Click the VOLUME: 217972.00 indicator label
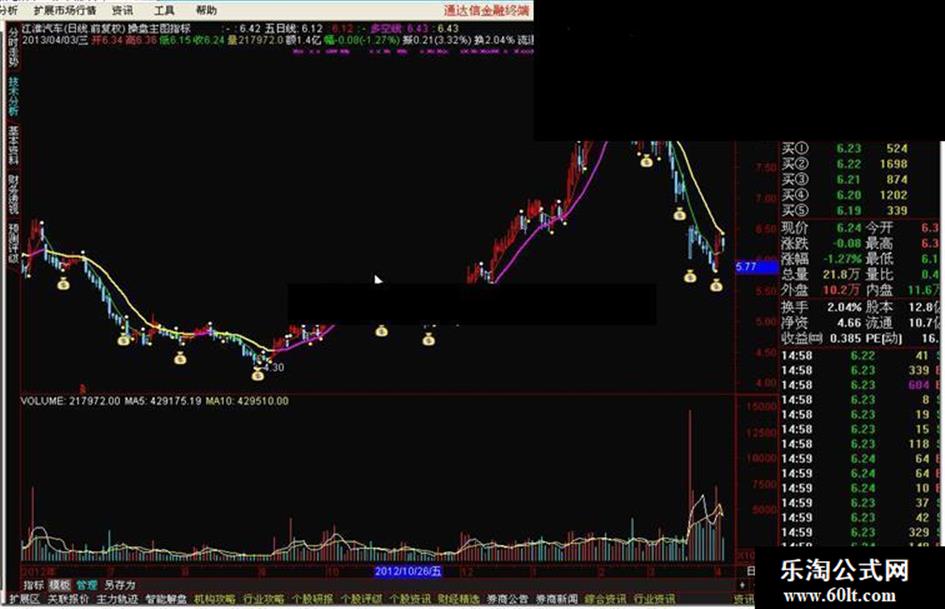The image size is (945, 609). pos(70,401)
